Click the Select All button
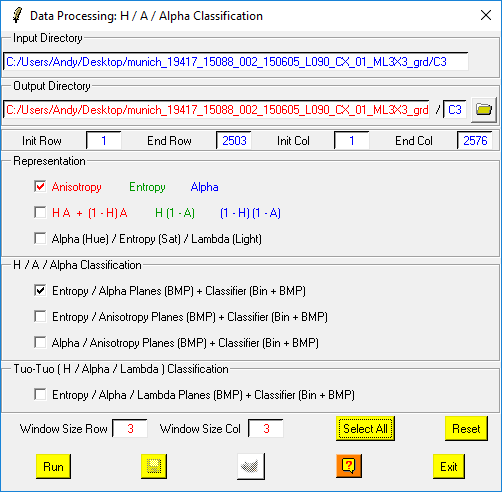 (365, 428)
